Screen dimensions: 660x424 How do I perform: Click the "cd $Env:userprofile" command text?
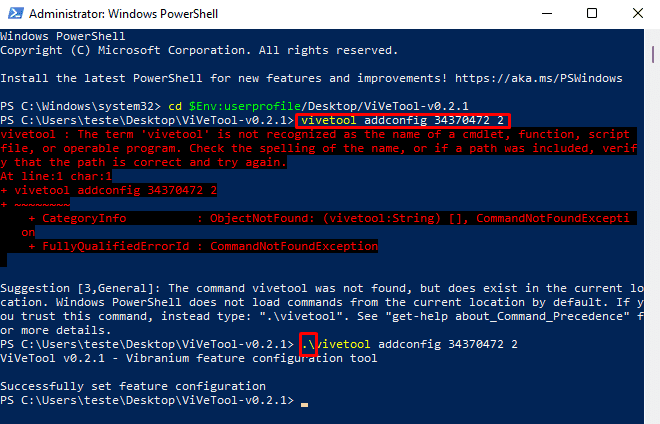(234, 106)
